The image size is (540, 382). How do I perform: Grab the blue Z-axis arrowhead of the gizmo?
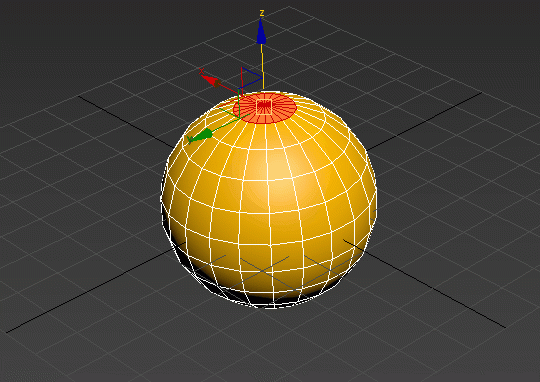coord(261,32)
